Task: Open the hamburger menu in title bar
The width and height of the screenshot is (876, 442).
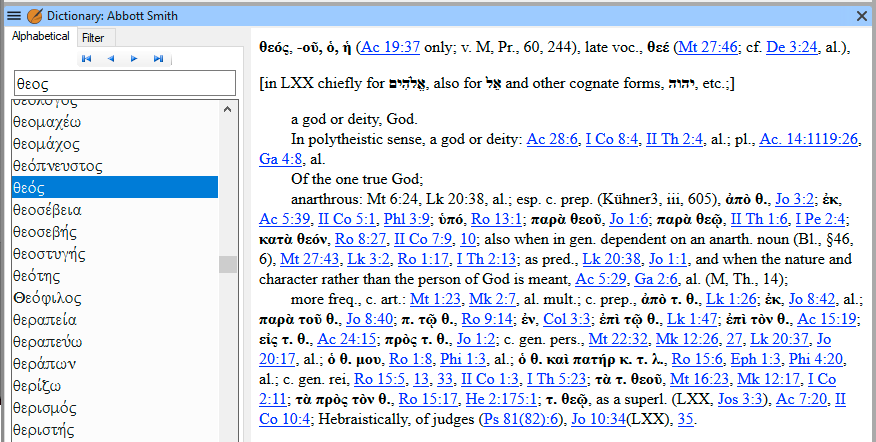Action: 14,16
